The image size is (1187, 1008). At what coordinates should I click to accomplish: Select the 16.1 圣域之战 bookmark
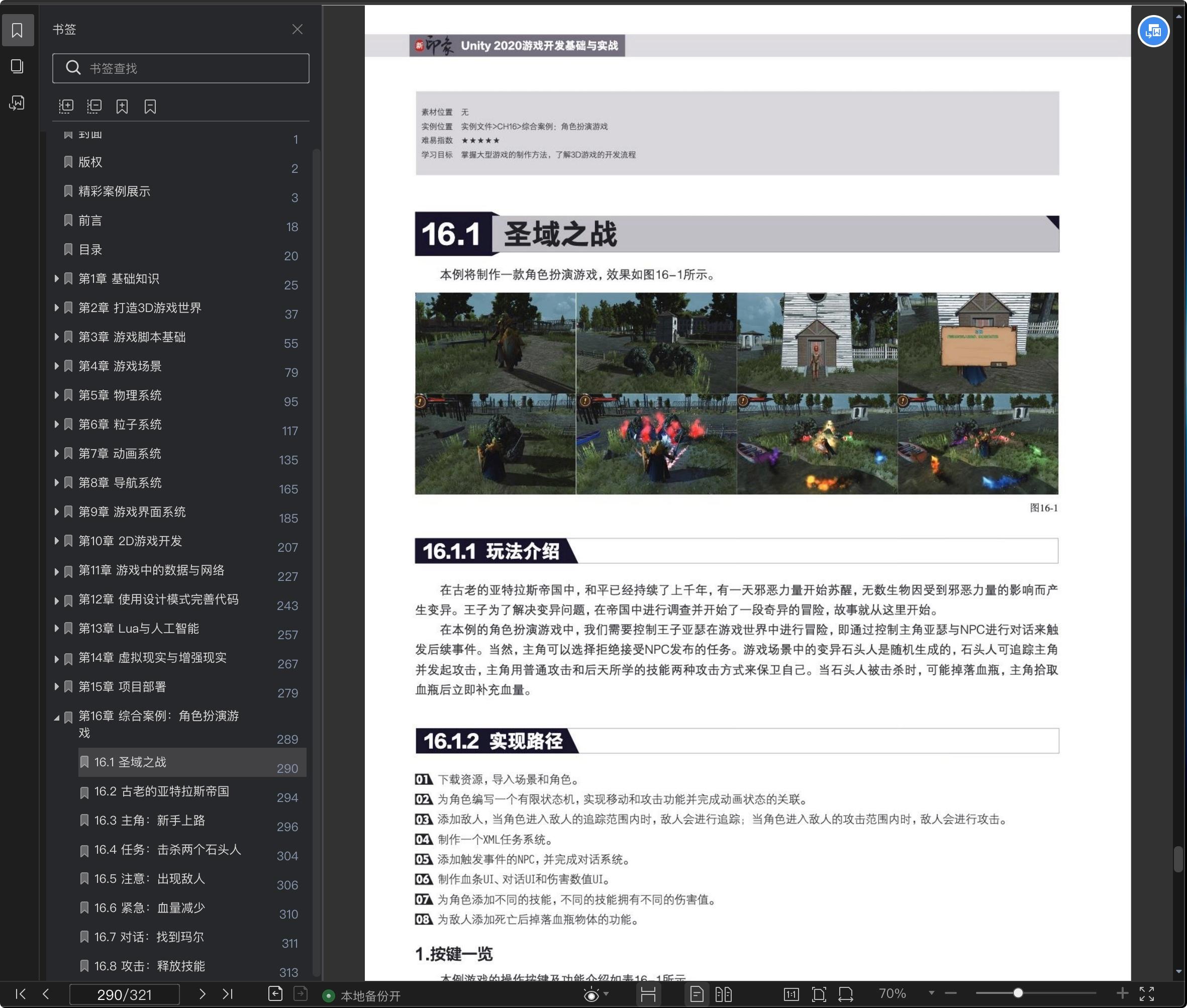pos(192,762)
